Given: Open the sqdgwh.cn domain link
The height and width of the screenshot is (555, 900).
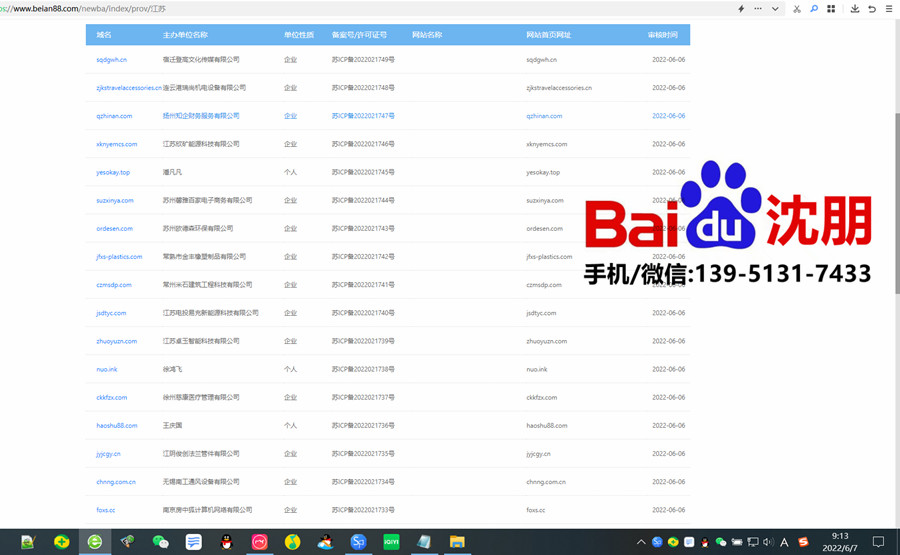Looking at the screenshot, I should coord(111,60).
